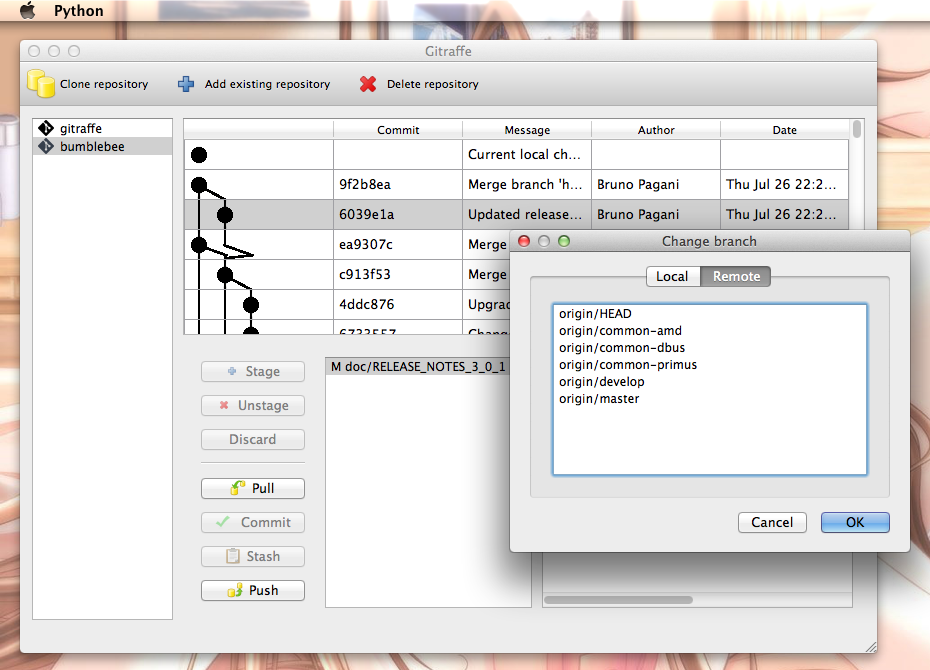Screen dimensions: 930x670
Task: Confirm branch change with OK
Action: coord(855,522)
